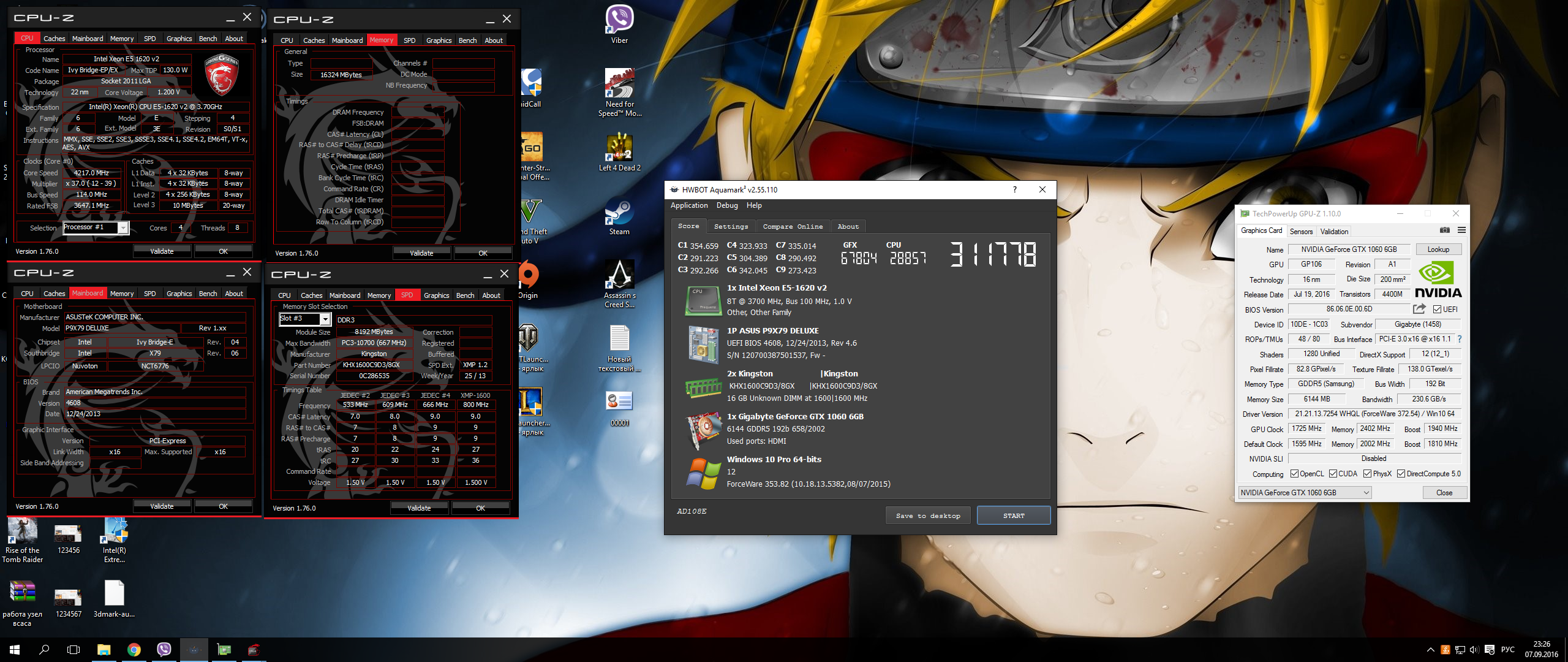This screenshot has height=662, width=1568.
Task: Switch to the Validation tab in GPU-Z
Action: [1334, 232]
